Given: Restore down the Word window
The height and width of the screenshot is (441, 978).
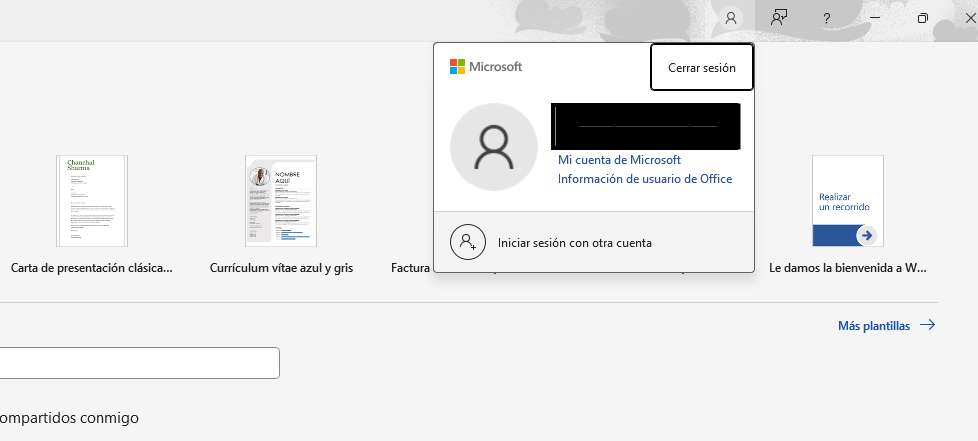Looking at the screenshot, I should click(922, 19).
